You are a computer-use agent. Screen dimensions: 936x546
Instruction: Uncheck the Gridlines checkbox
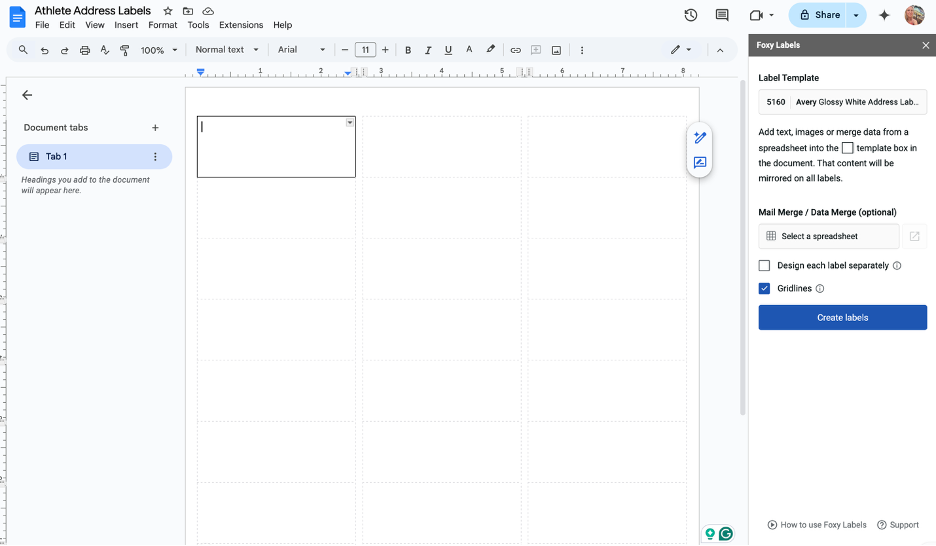click(x=765, y=289)
